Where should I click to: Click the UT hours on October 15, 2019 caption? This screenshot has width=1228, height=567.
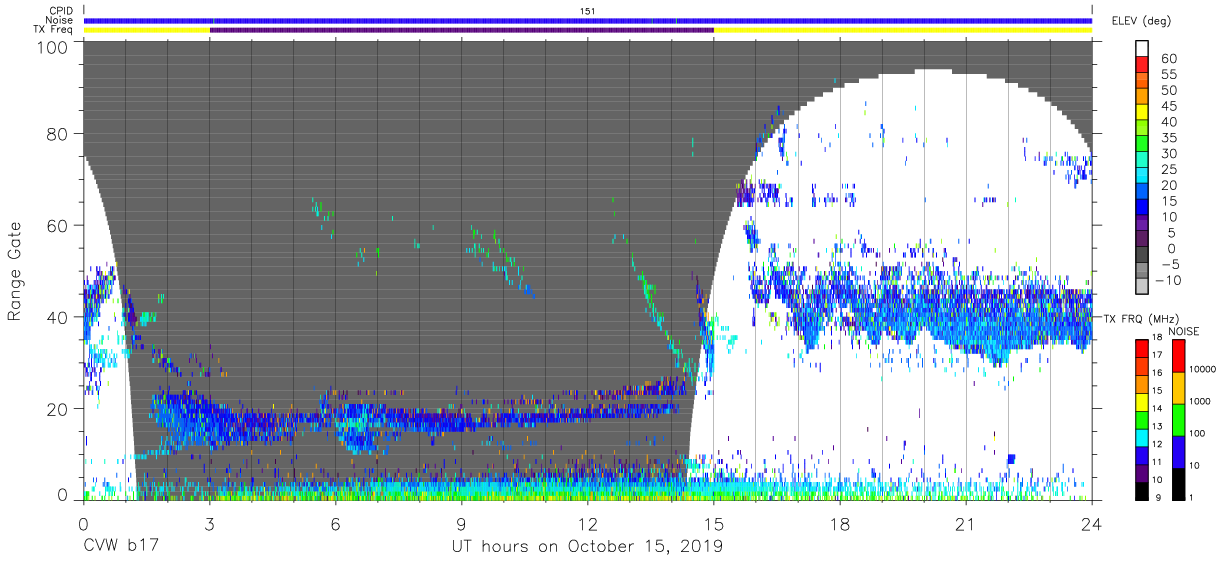click(x=586, y=547)
